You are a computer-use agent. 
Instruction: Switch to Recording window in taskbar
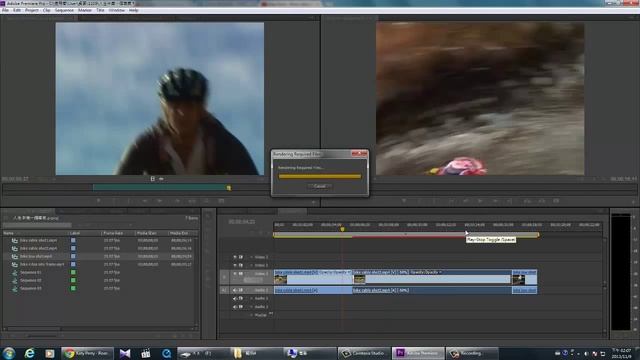click(x=472, y=353)
